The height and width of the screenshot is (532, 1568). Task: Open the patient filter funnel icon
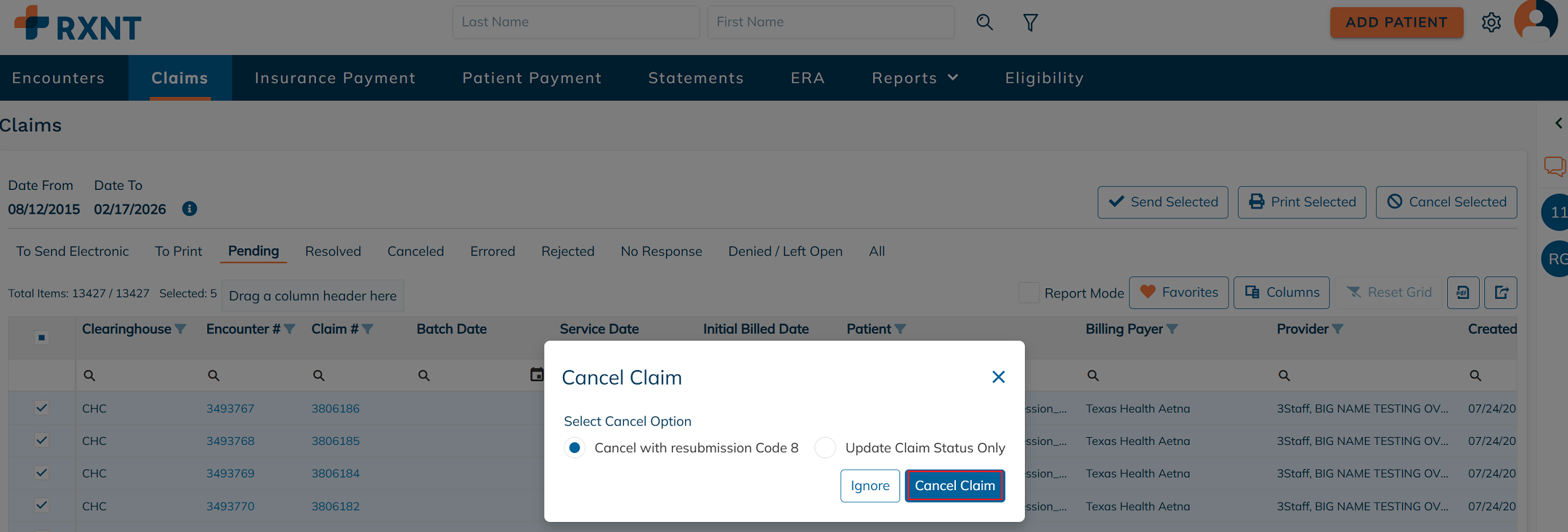(x=1030, y=23)
